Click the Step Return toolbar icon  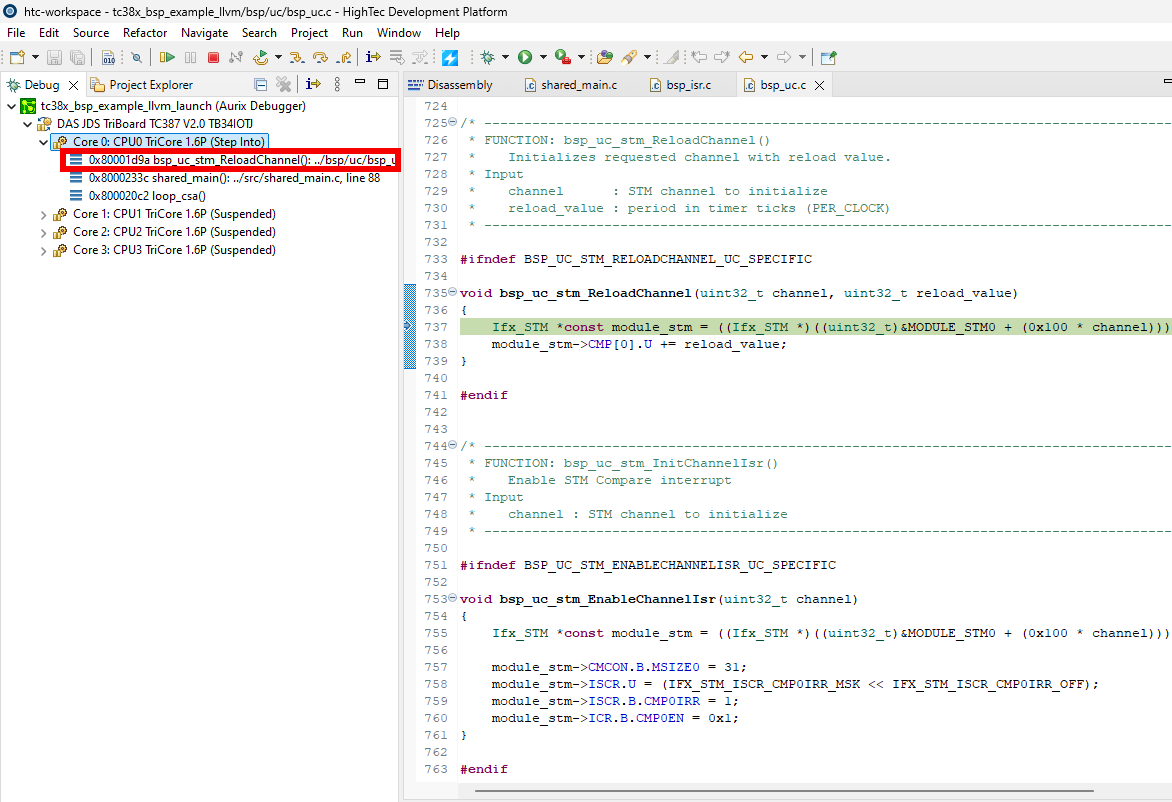343,58
